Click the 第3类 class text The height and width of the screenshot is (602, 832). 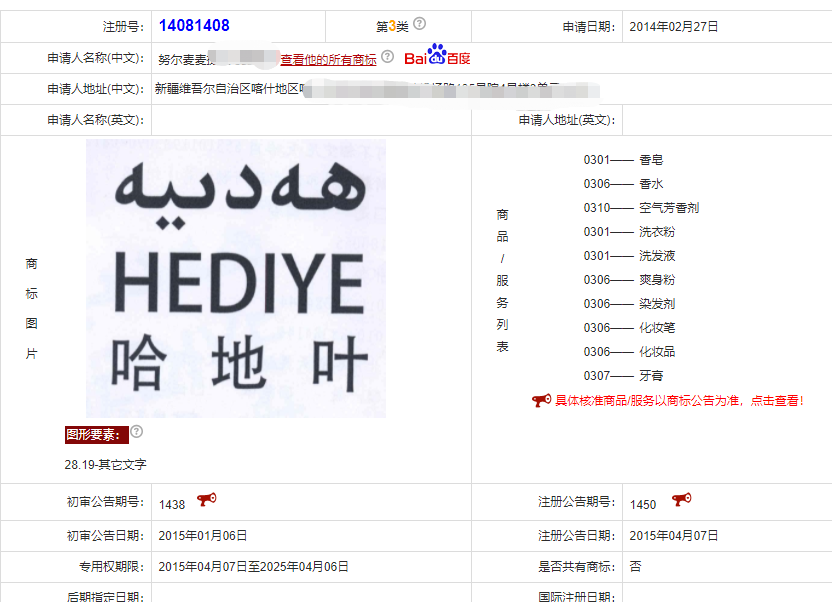coord(392,26)
